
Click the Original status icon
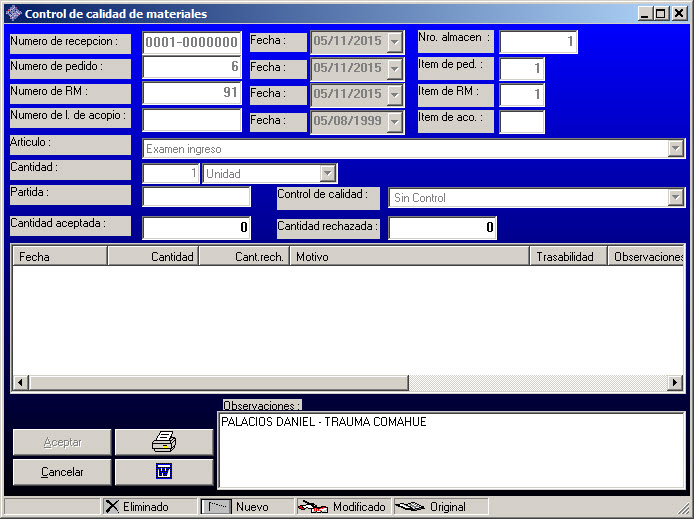point(410,507)
